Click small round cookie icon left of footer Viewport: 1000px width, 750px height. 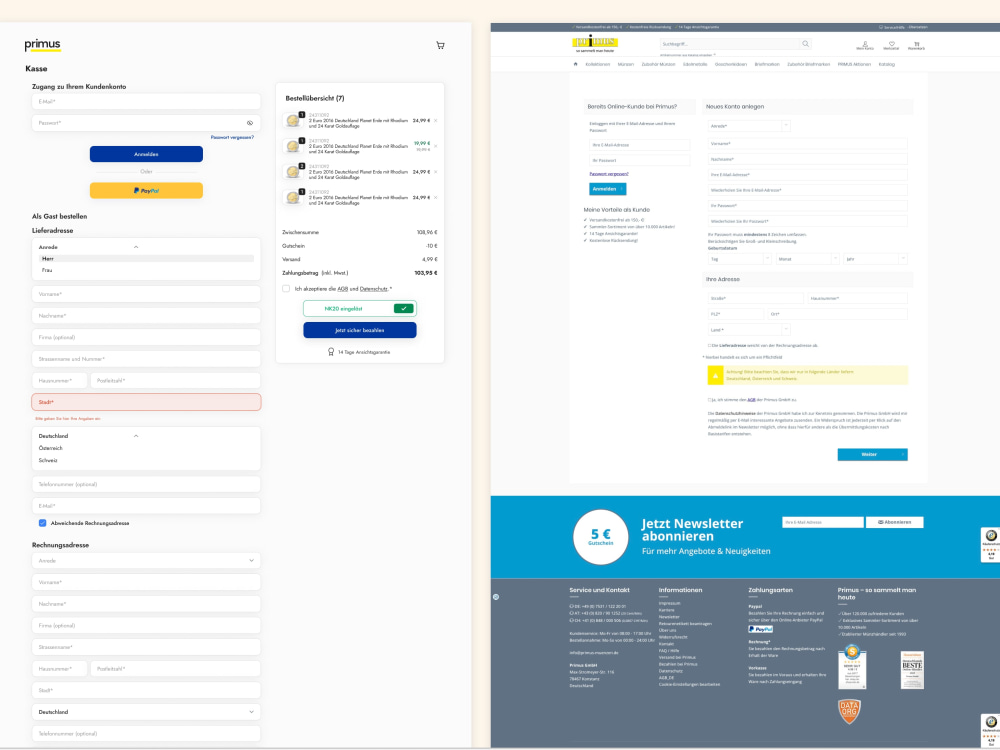pos(496,597)
